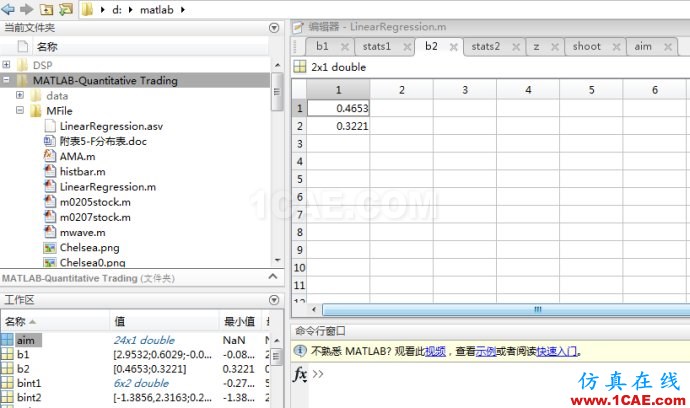Viewport: 690px width, 408px height.
Task: Select LinearRegression.m file
Action: click(108, 187)
